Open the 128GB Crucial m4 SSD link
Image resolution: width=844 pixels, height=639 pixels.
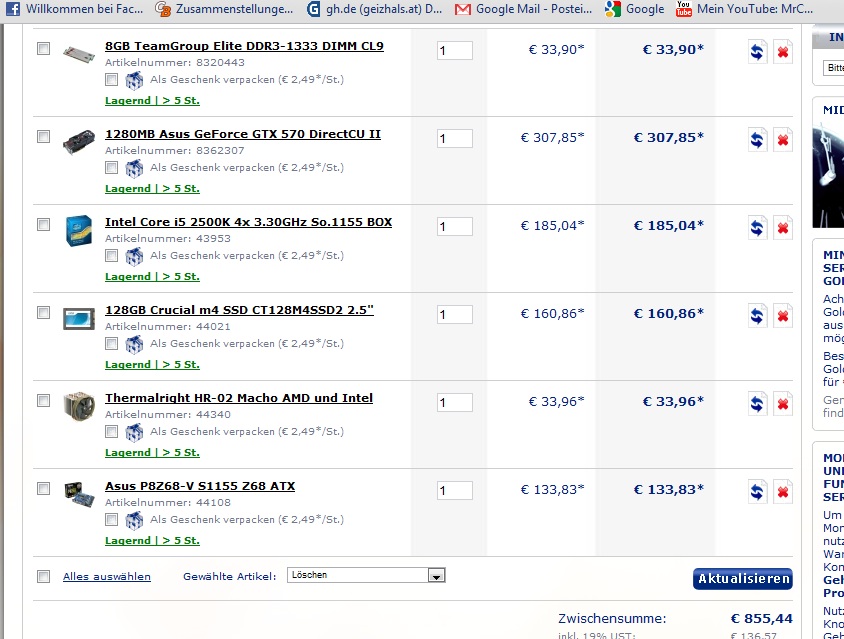240,310
